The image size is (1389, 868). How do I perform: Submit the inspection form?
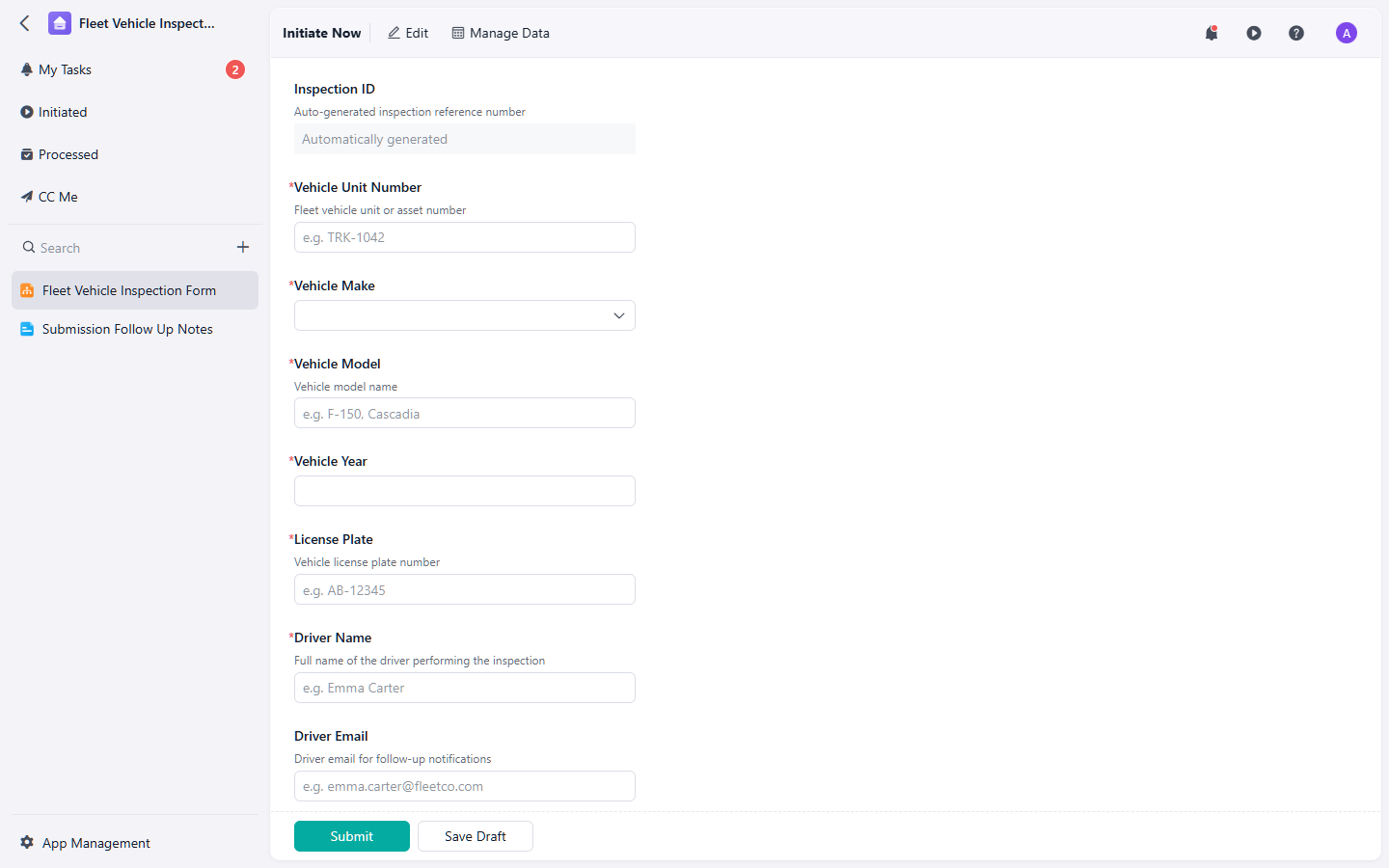tap(352, 836)
